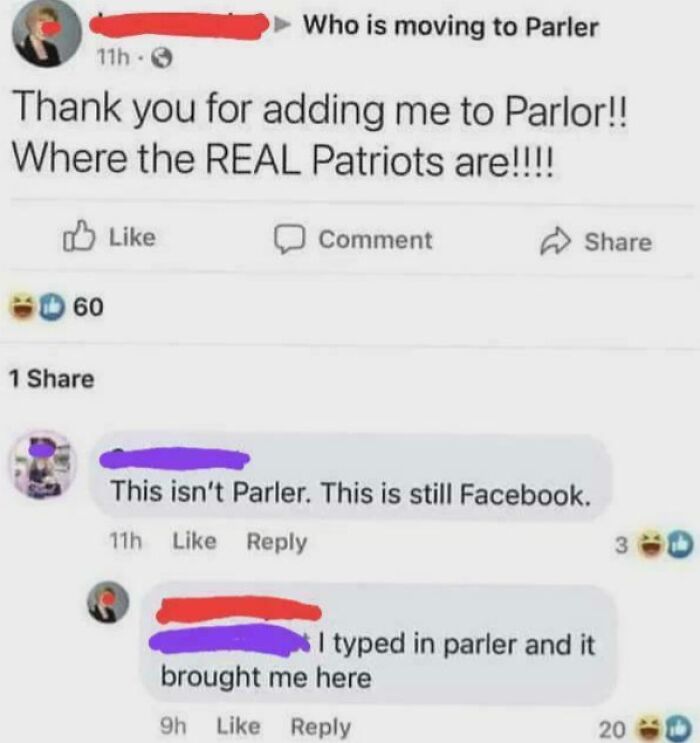700x743 pixels.
Task: Open the first commenter's profile picture
Action: tap(44, 465)
